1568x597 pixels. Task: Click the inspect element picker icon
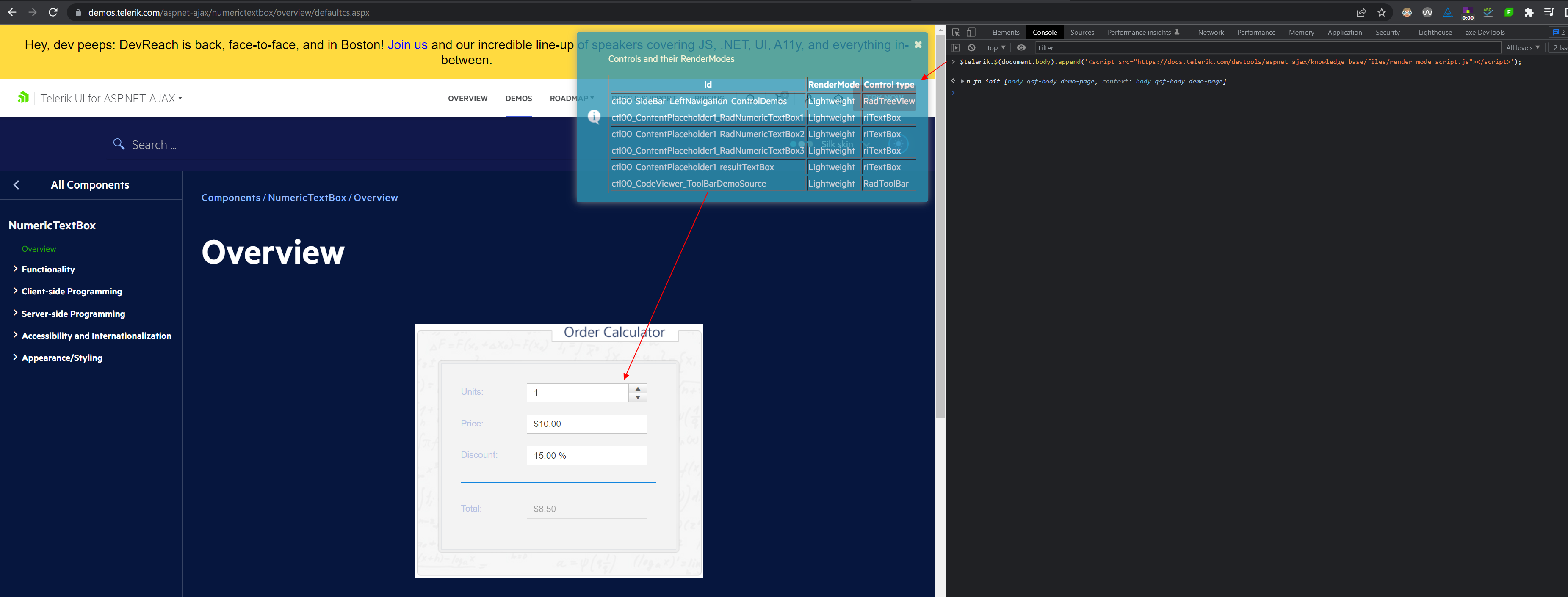point(956,32)
